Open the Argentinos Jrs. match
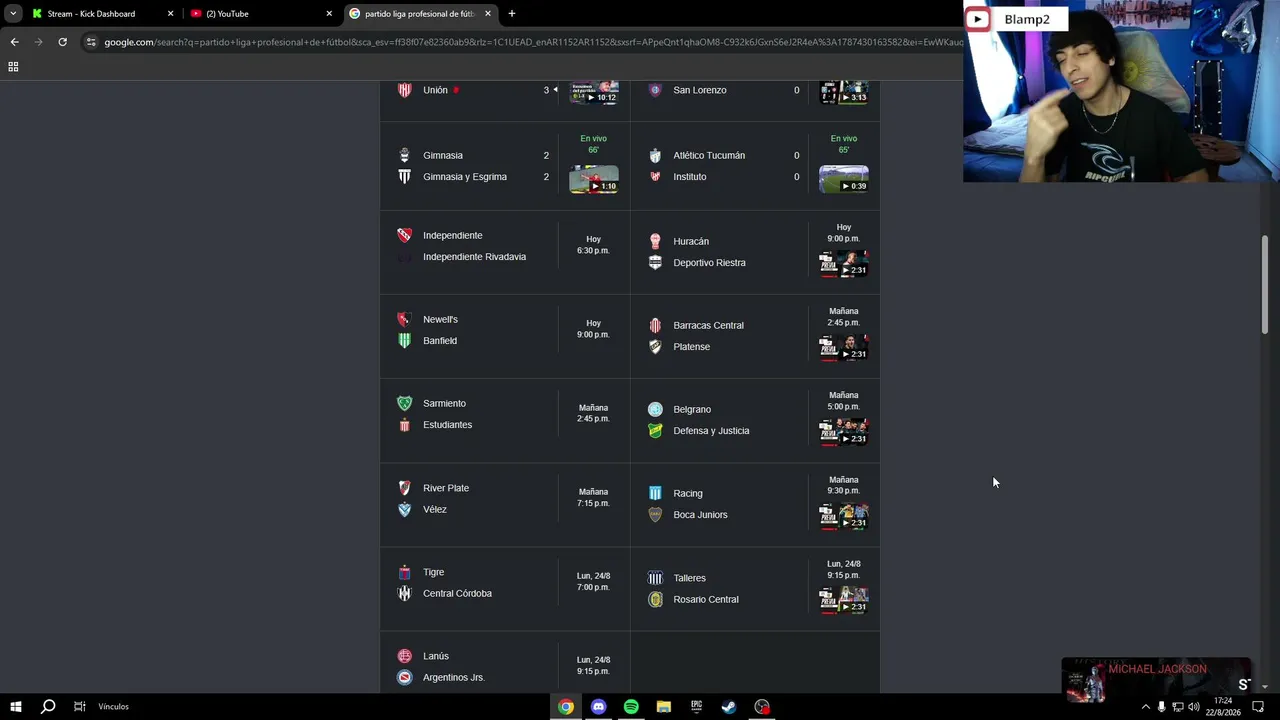This screenshot has width=1280, height=720. pos(505,662)
